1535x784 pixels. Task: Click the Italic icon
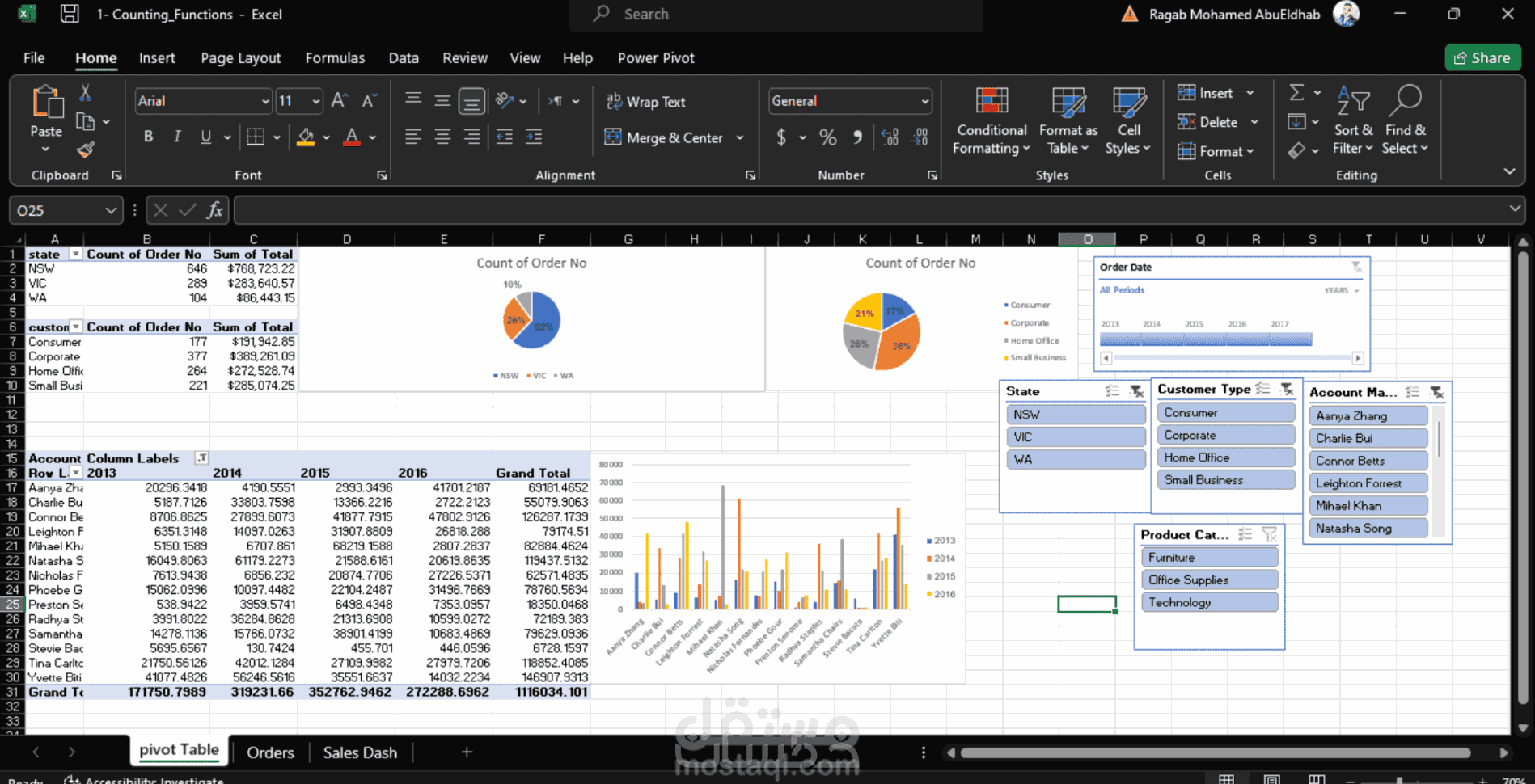tap(177, 137)
